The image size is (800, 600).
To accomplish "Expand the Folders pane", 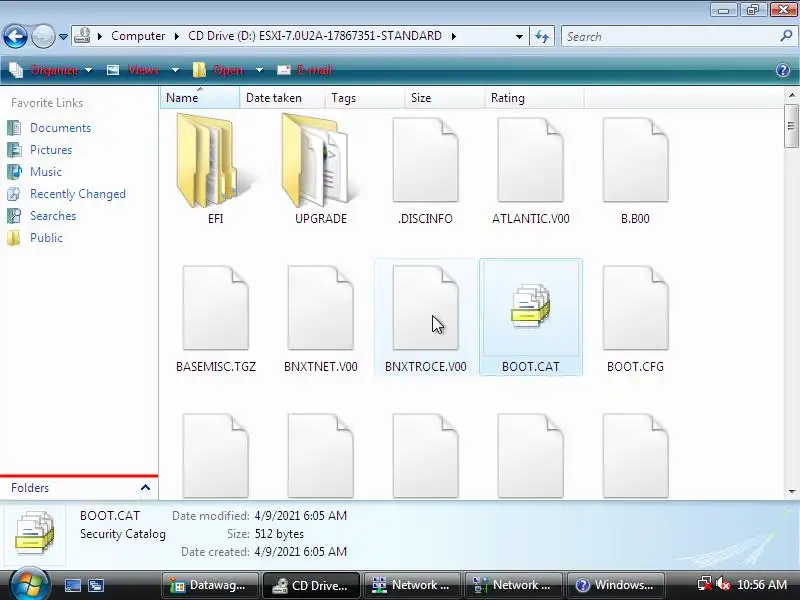I will click(x=79, y=488).
